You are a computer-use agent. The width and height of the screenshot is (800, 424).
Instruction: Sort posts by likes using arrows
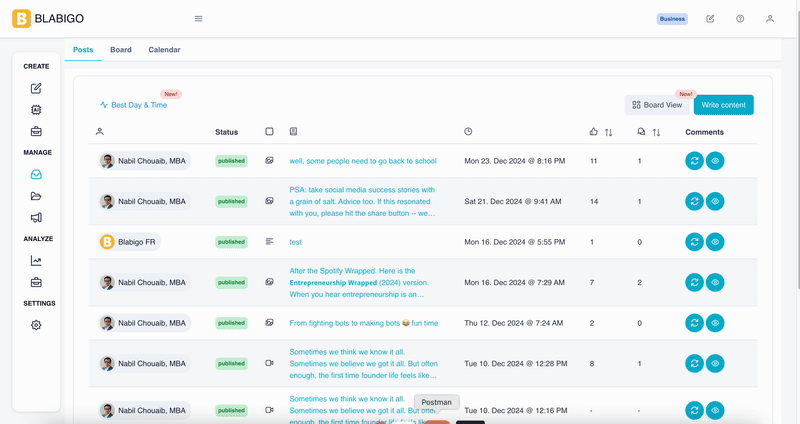coord(608,132)
